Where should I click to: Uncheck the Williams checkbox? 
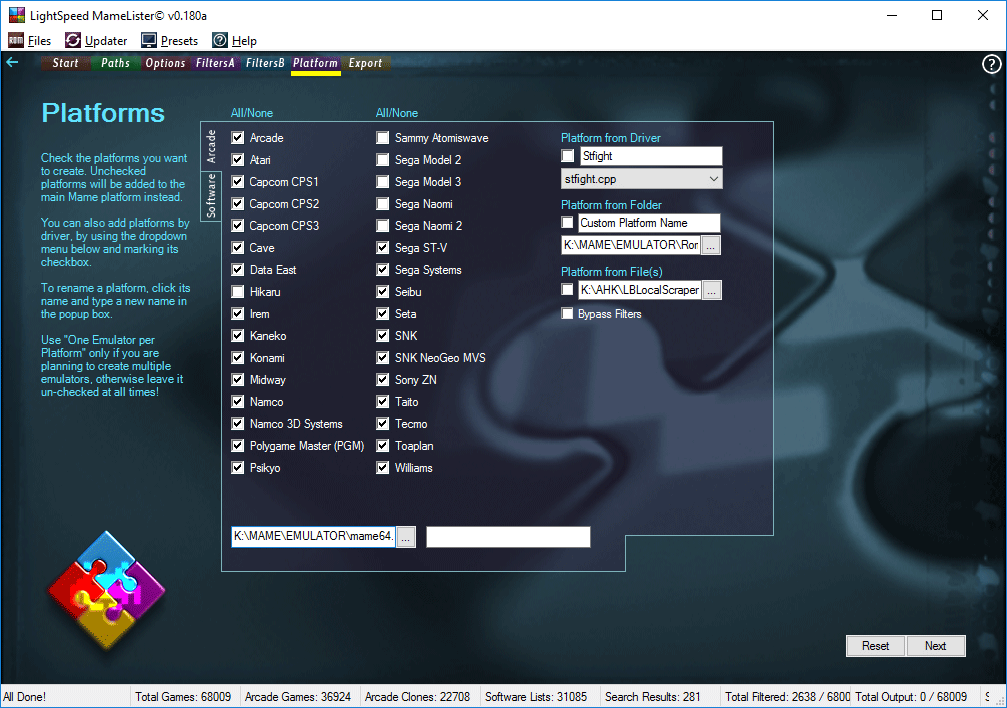[x=383, y=468]
